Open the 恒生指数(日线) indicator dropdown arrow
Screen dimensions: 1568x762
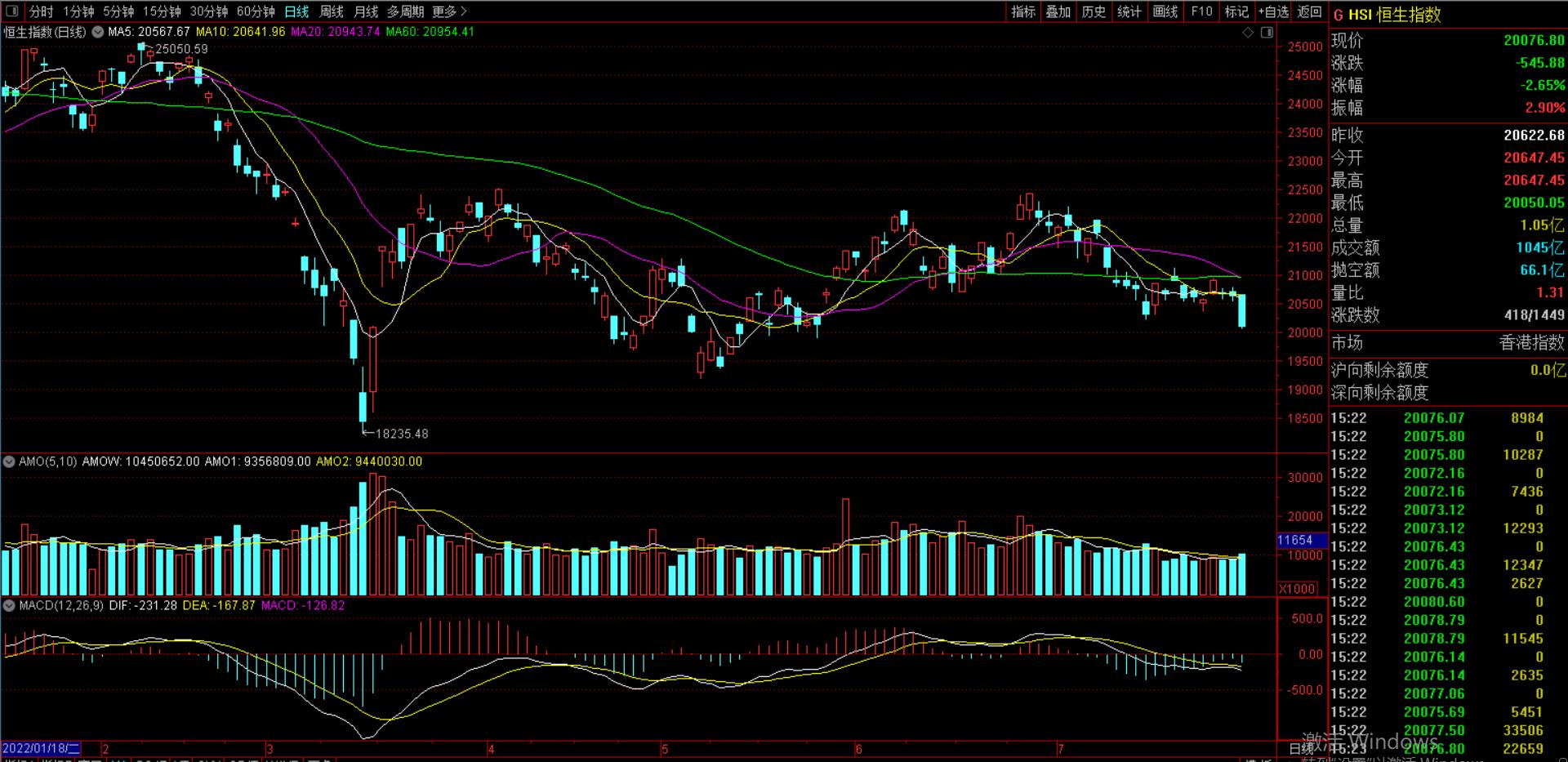pos(97,32)
